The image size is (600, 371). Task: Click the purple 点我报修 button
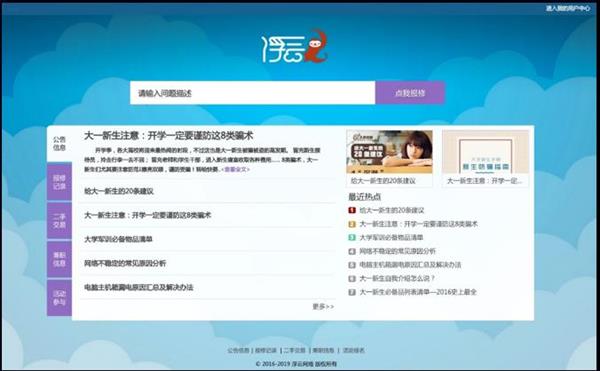pyautogui.click(x=410, y=93)
